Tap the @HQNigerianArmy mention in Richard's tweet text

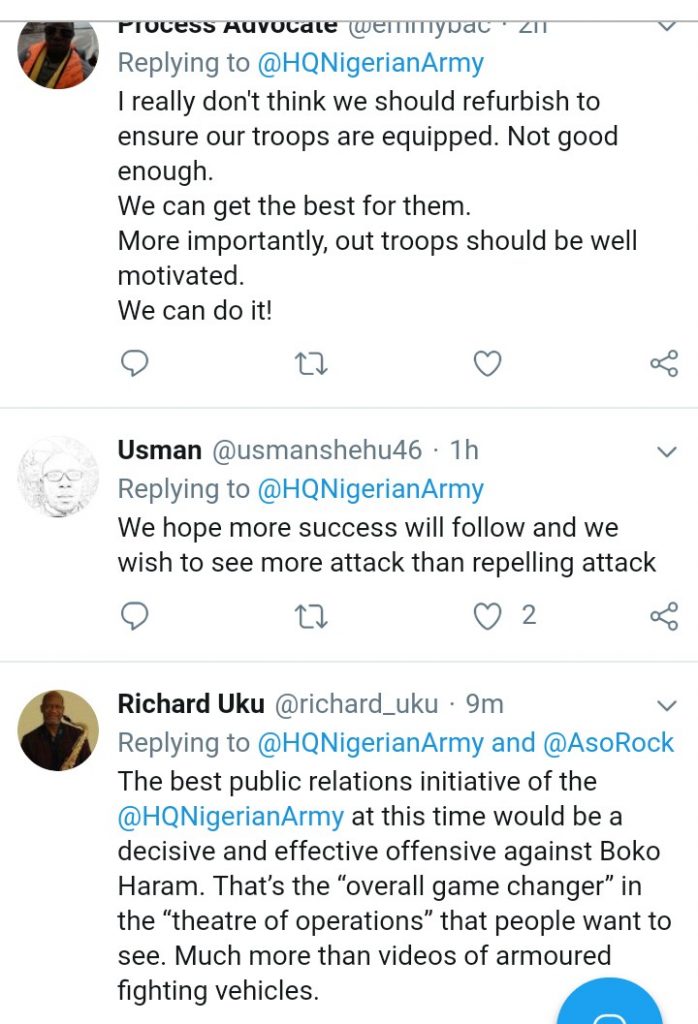point(231,816)
